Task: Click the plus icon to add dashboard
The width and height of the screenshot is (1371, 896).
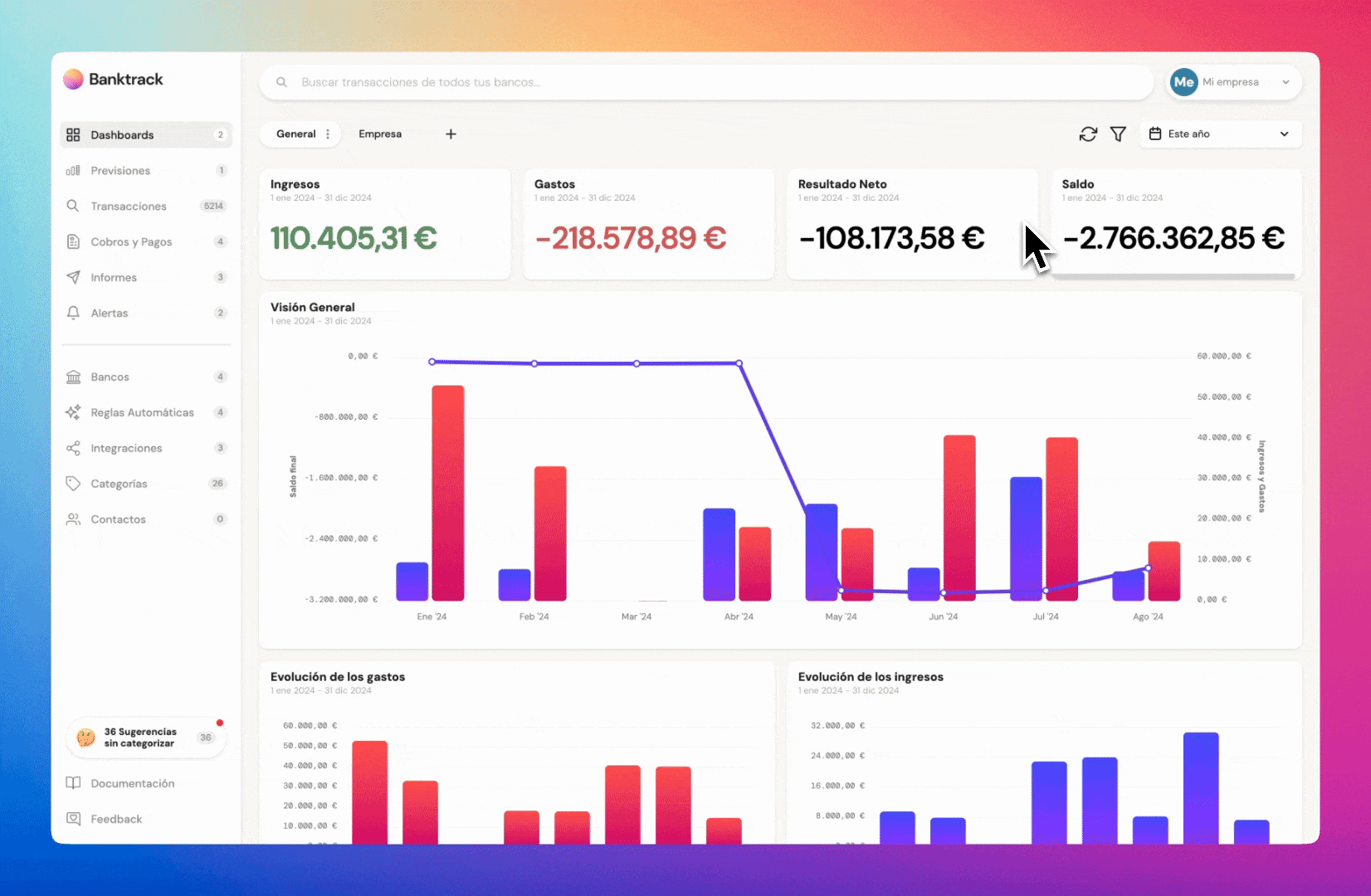Action: point(451,134)
